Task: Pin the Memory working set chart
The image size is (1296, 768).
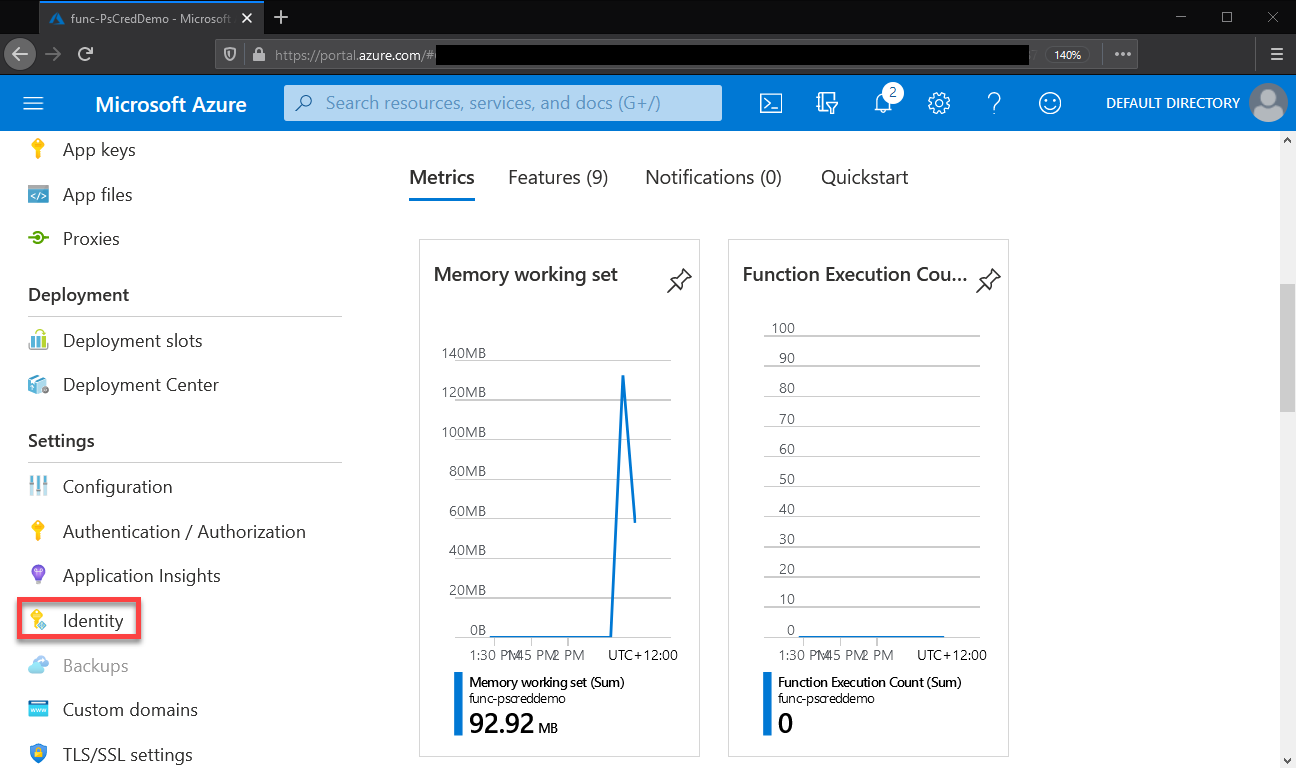Action: tap(679, 280)
